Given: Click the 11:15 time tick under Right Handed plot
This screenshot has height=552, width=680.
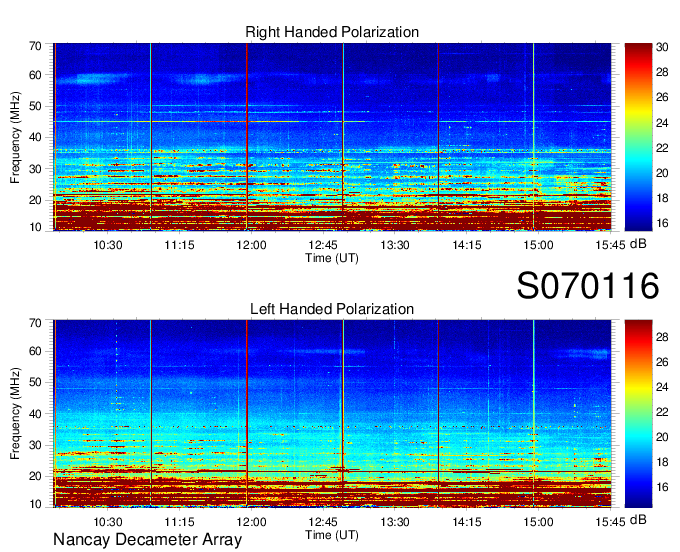Looking at the screenshot, I should [x=180, y=245].
